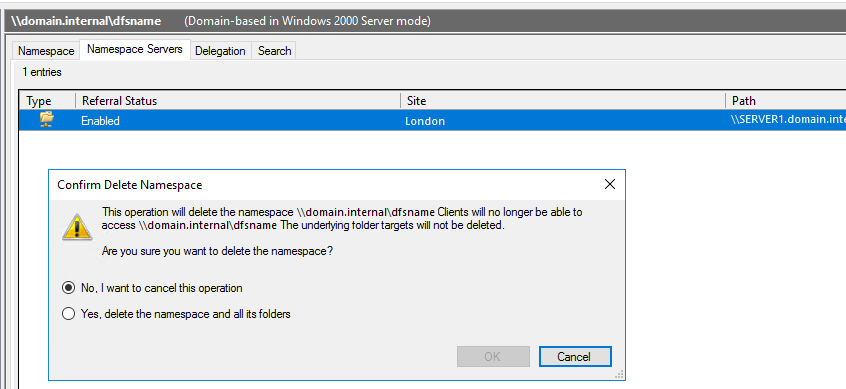Choose 'Yes, delete the namespace and all its folders'
The image size is (846, 389).
point(176,313)
